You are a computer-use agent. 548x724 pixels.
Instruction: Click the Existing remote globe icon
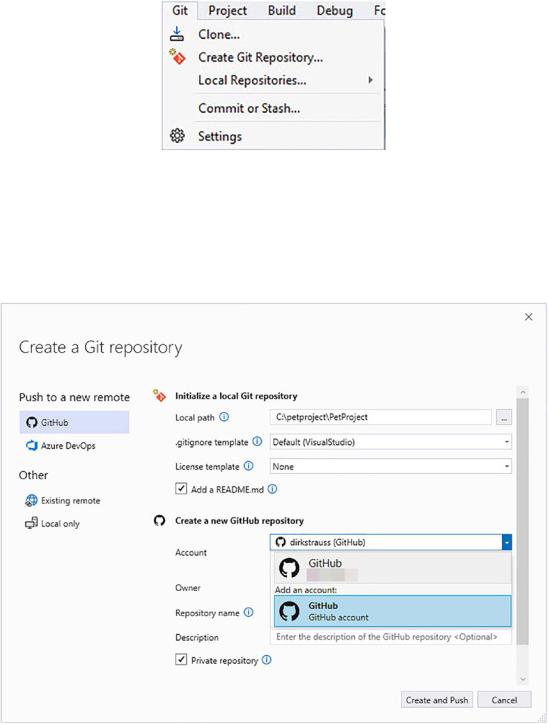(x=31, y=501)
